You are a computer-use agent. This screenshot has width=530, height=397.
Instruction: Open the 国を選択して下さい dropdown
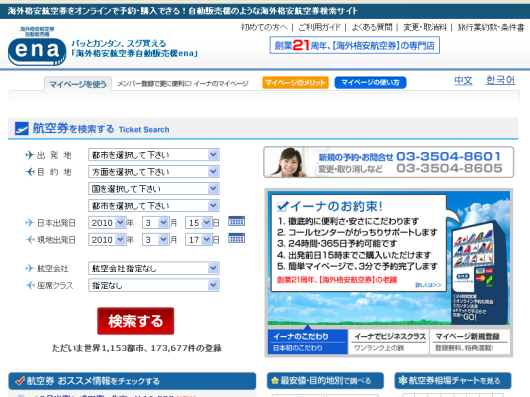coord(154,189)
